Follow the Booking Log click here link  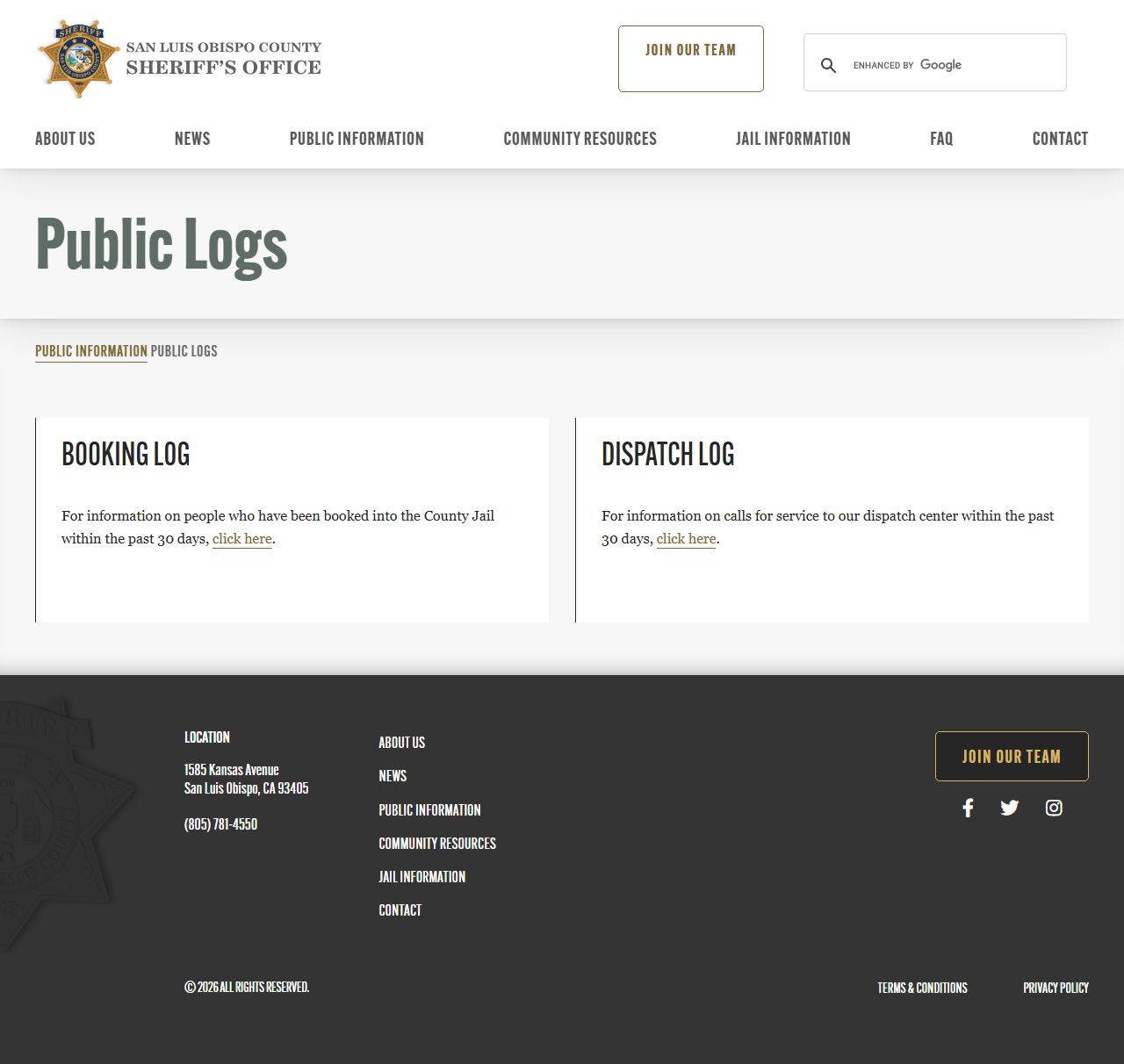click(x=242, y=539)
